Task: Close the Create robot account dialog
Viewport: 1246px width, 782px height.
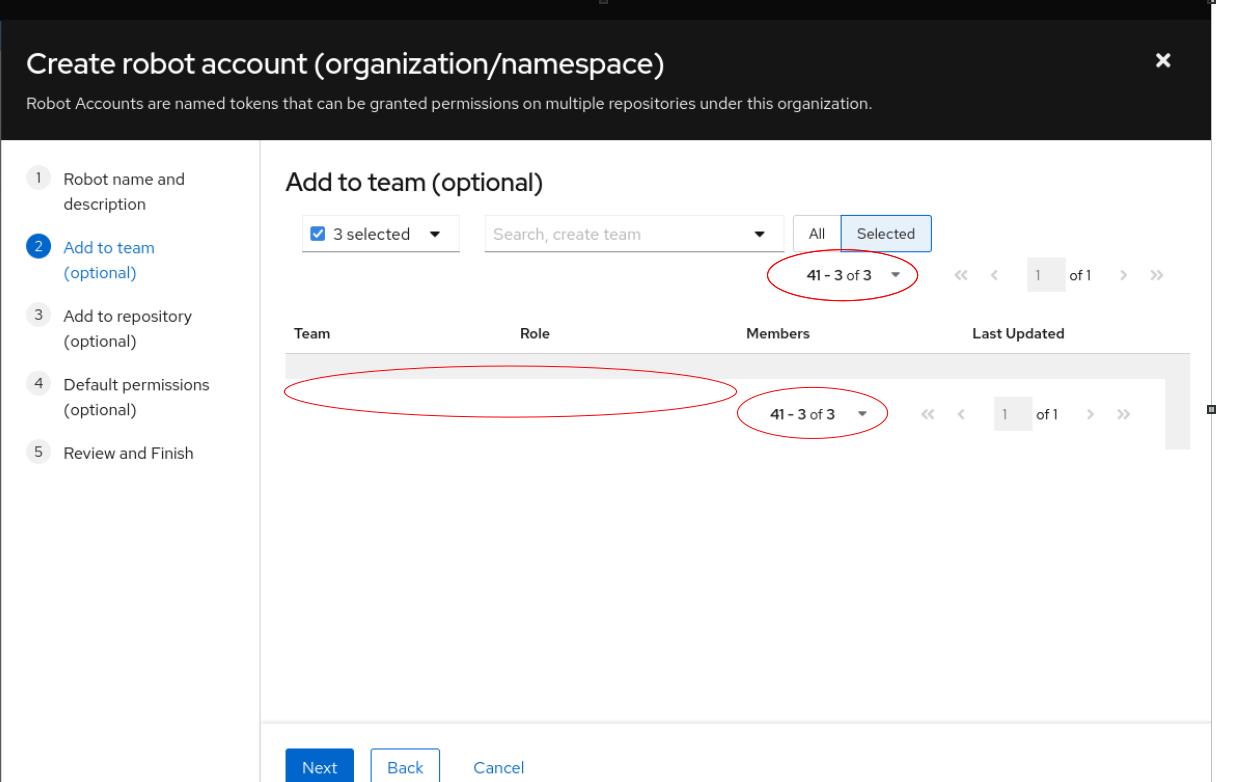Action: point(1163,61)
